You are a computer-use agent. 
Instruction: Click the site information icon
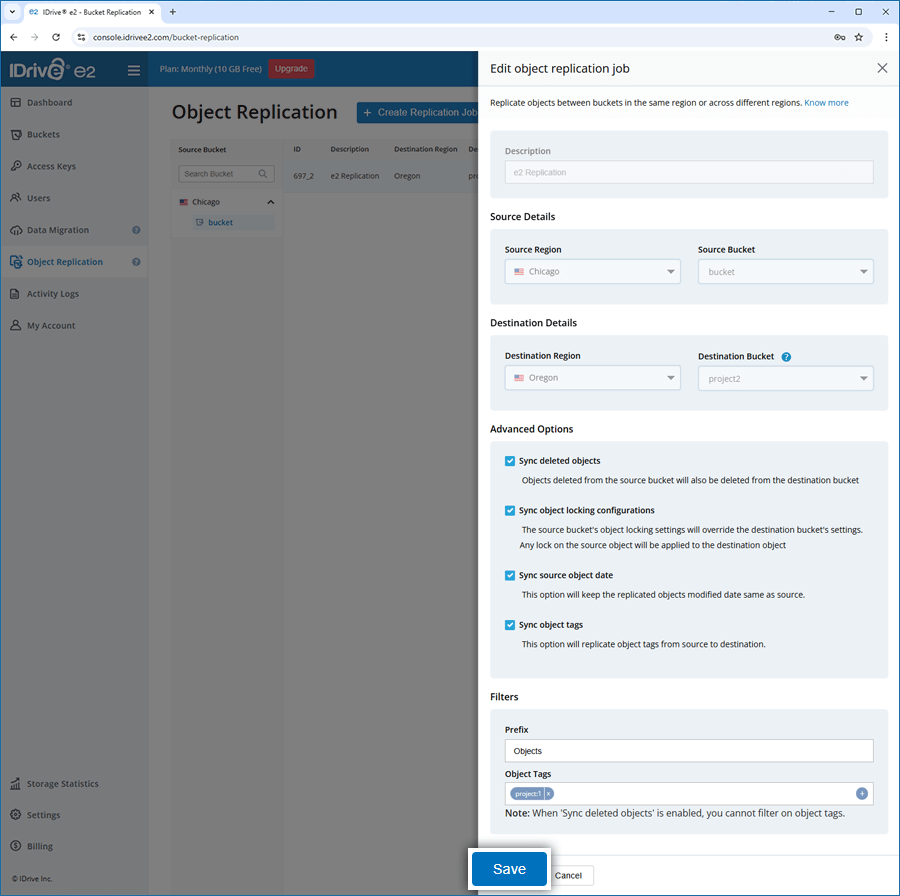[81, 37]
